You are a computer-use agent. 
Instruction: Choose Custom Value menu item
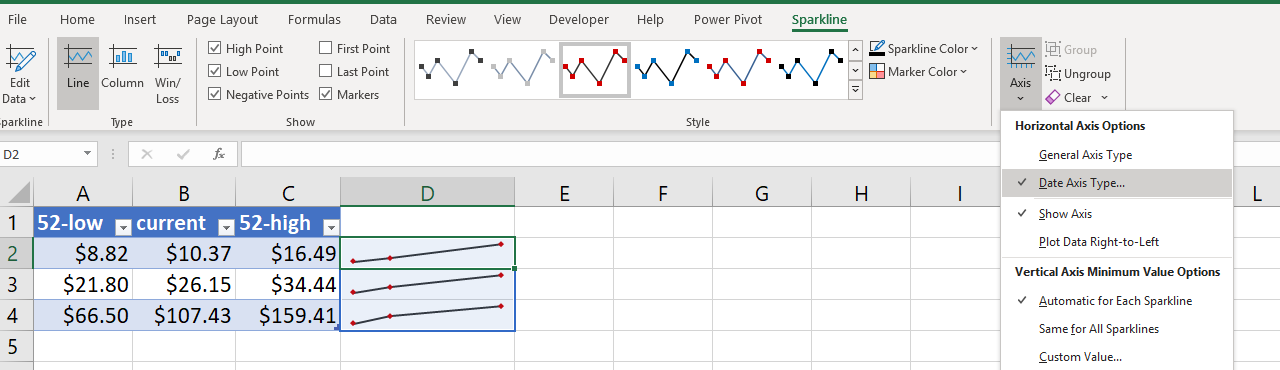[1117, 357]
